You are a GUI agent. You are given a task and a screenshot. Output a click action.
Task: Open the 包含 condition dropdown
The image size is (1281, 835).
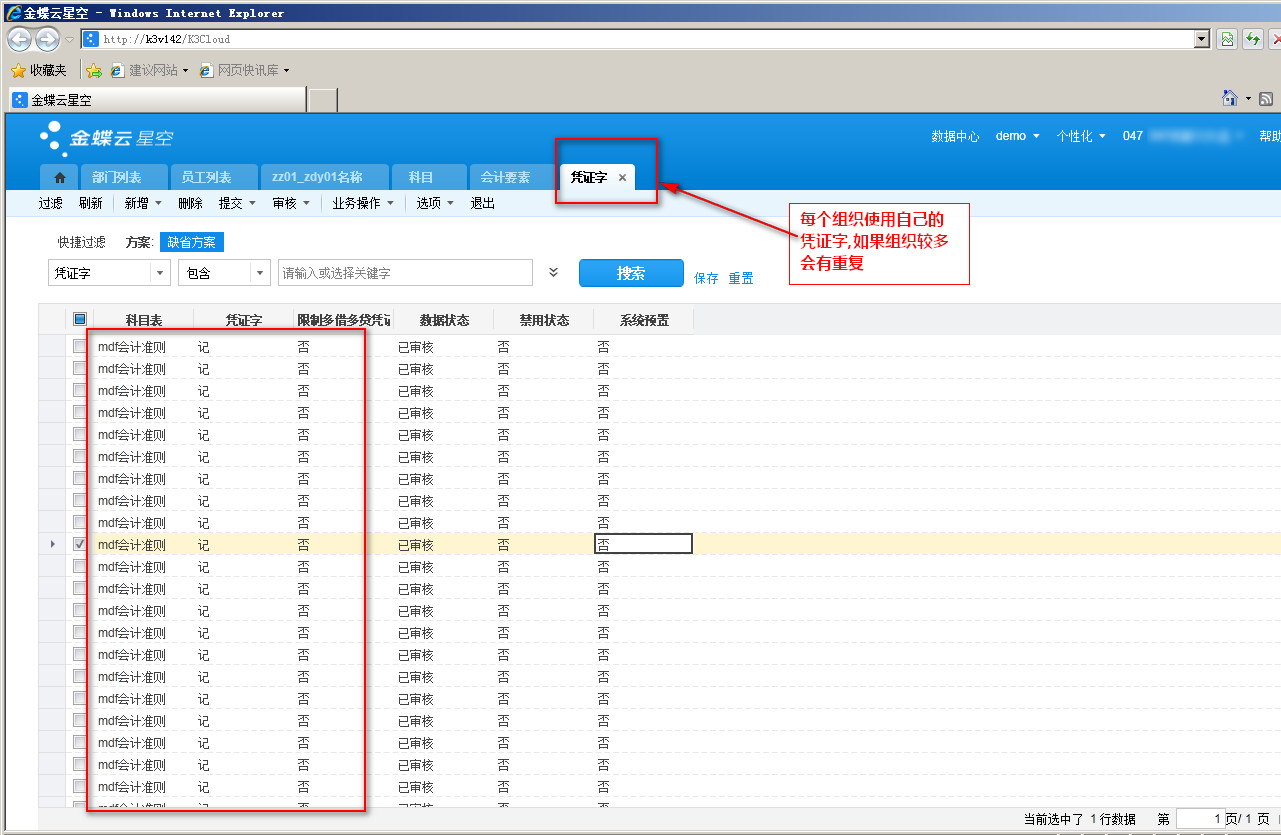pos(260,273)
